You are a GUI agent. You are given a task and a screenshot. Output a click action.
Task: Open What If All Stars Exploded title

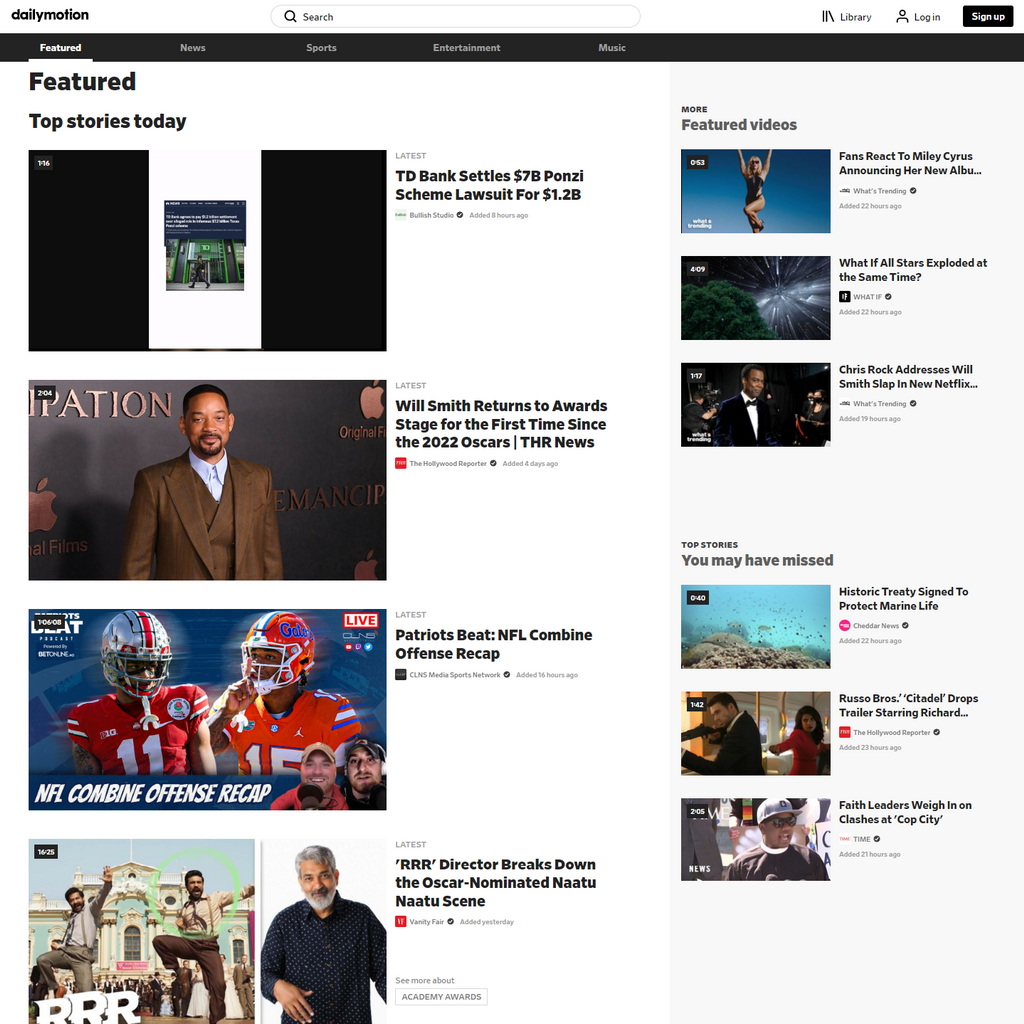(913, 270)
